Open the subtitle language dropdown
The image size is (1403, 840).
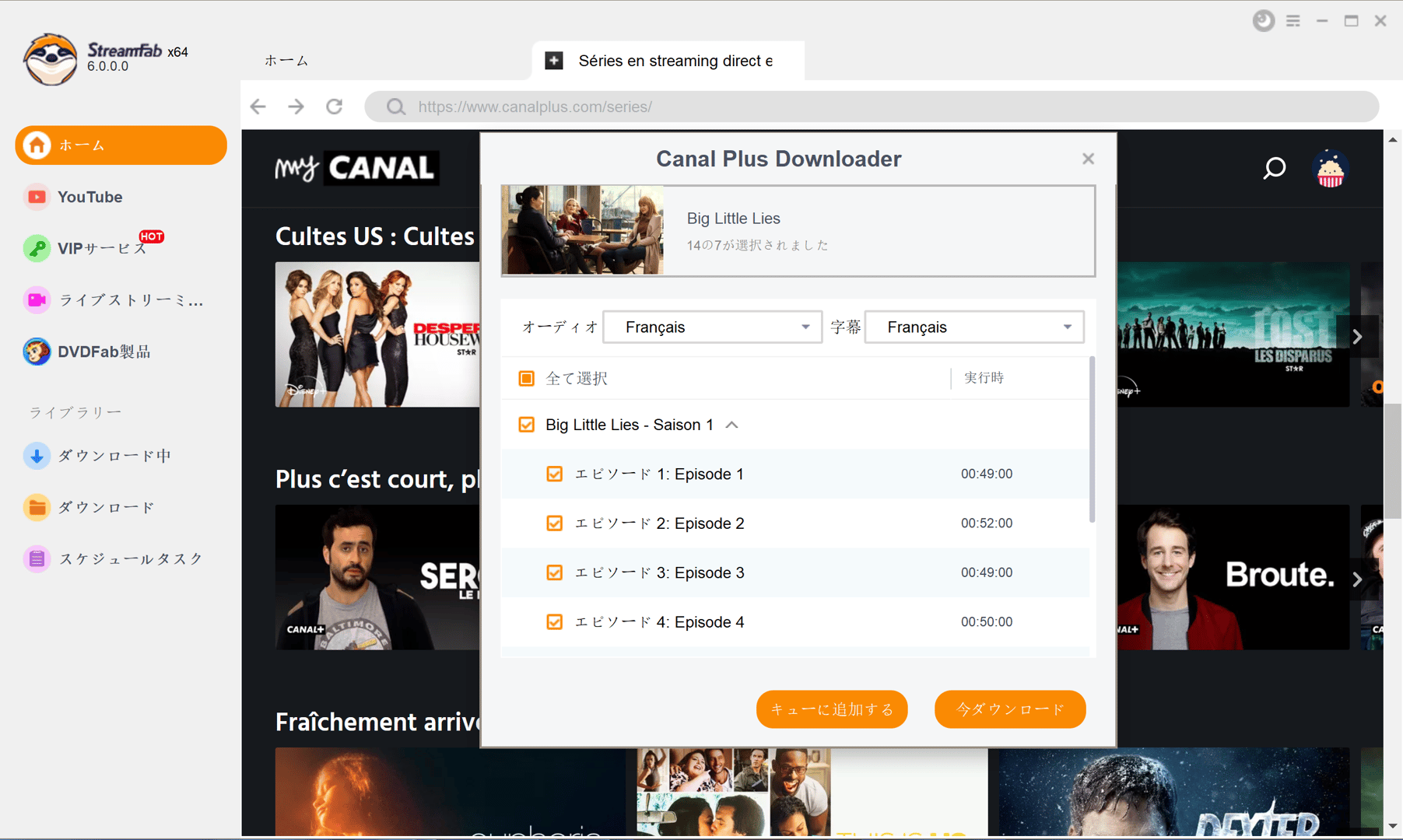tap(974, 327)
